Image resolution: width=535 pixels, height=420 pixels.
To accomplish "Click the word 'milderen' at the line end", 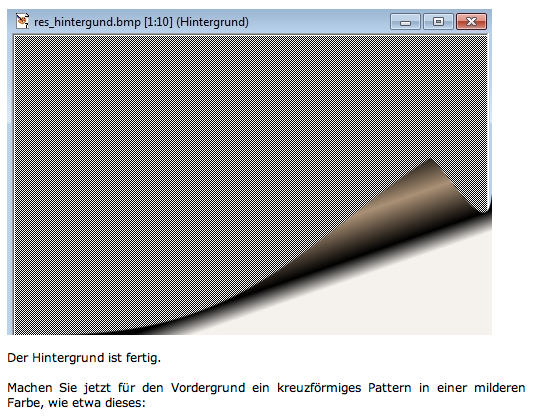I will pos(500,388).
